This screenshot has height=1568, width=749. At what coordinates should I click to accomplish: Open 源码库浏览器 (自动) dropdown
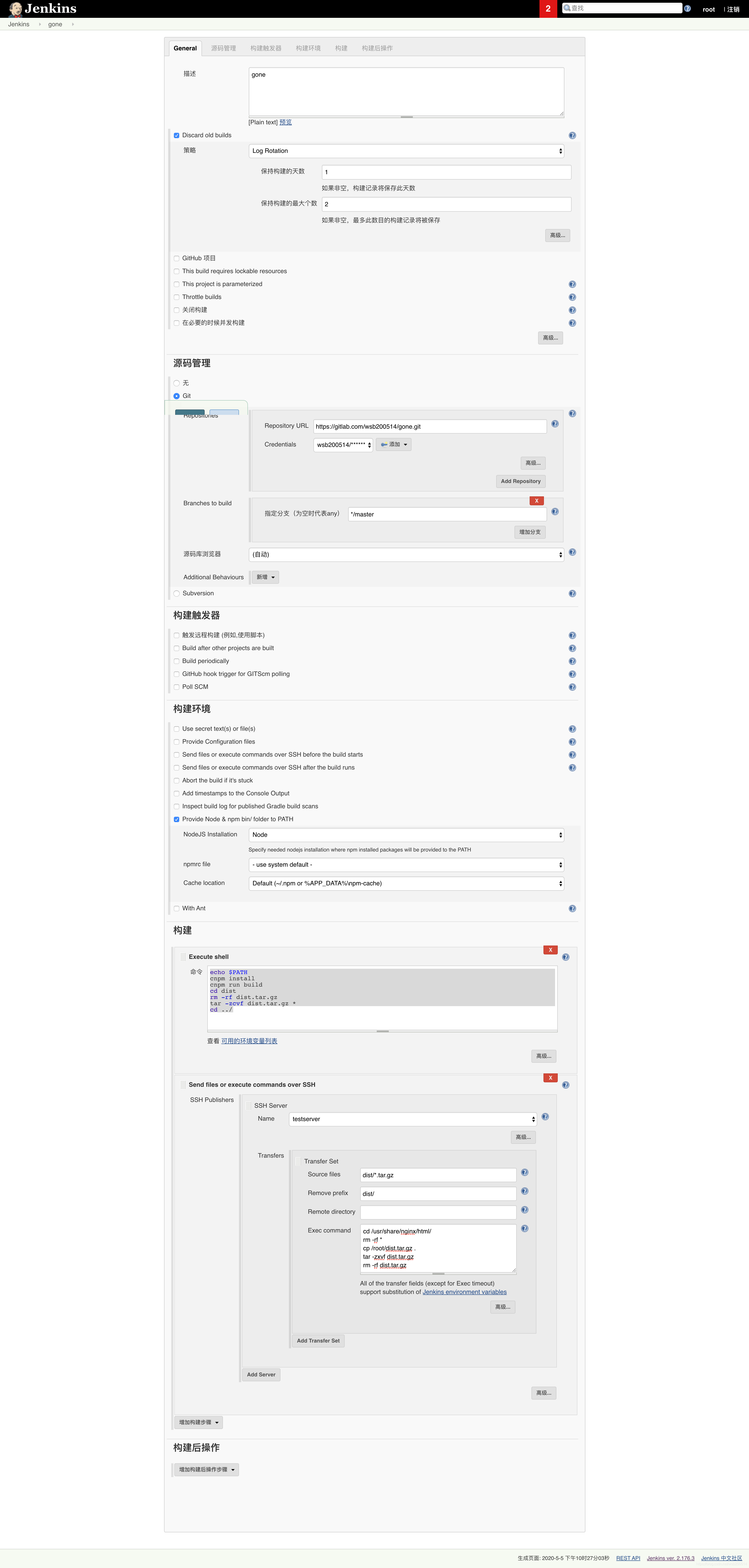point(406,555)
